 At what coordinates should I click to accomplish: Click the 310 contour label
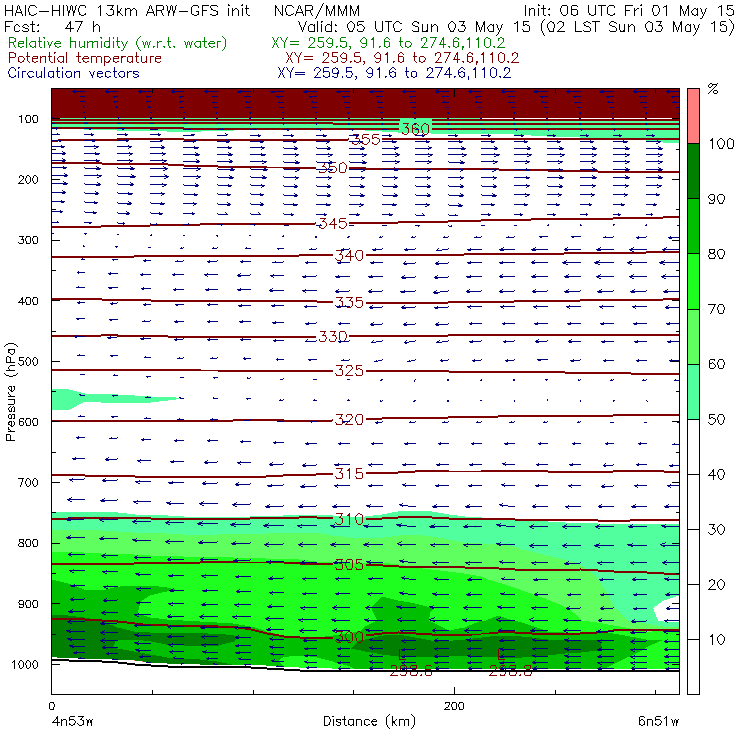pos(349,520)
